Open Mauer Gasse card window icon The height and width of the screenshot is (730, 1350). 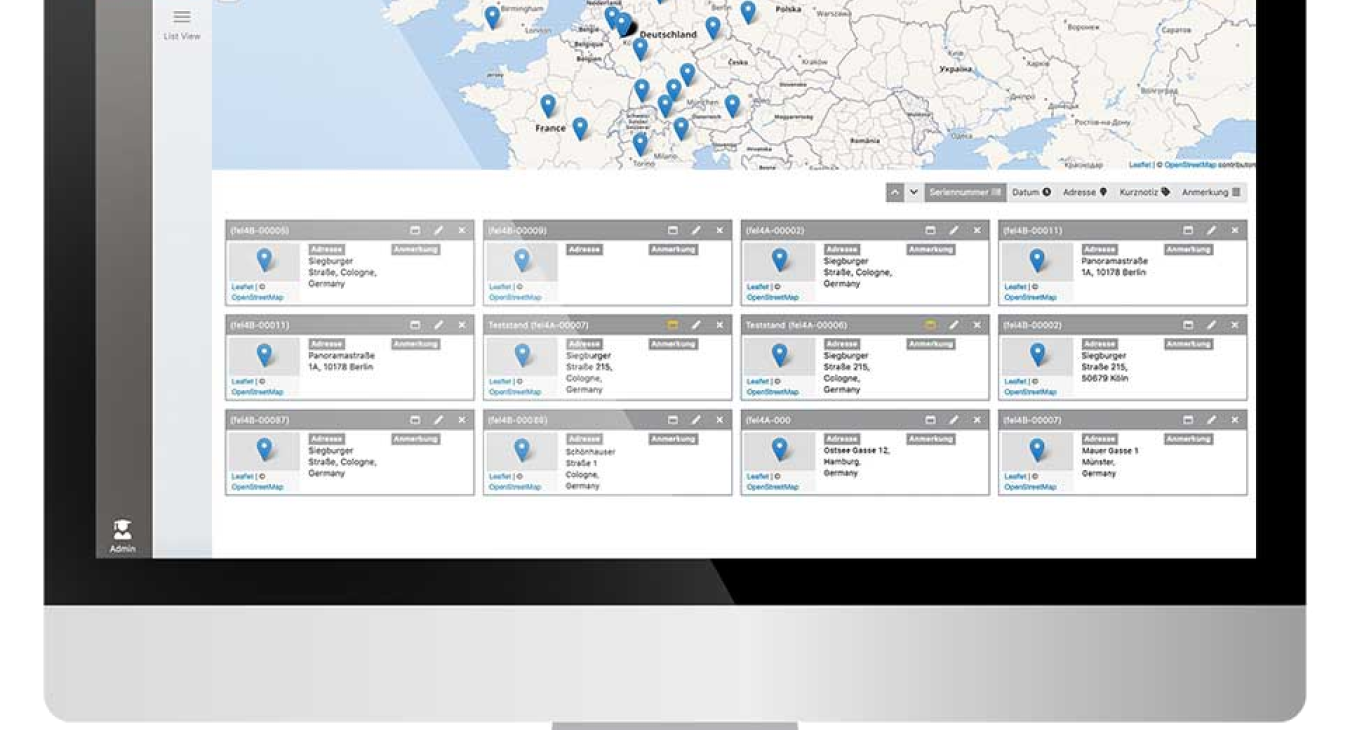(1188, 420)
